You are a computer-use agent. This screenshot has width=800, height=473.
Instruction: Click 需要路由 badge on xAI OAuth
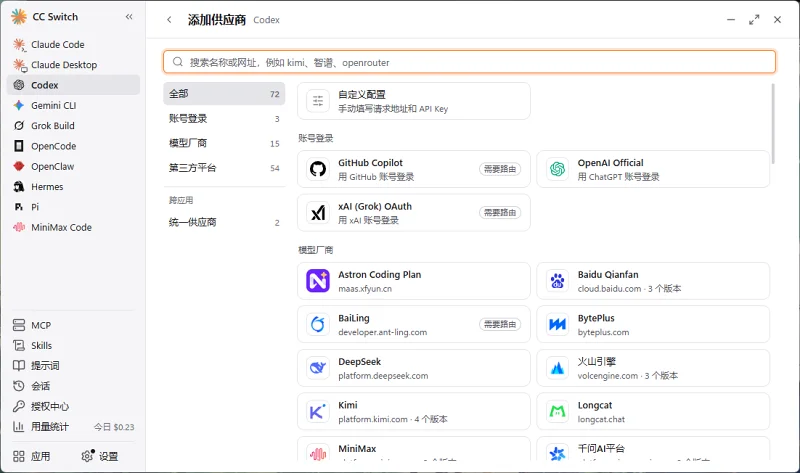(x=500, y=212)
